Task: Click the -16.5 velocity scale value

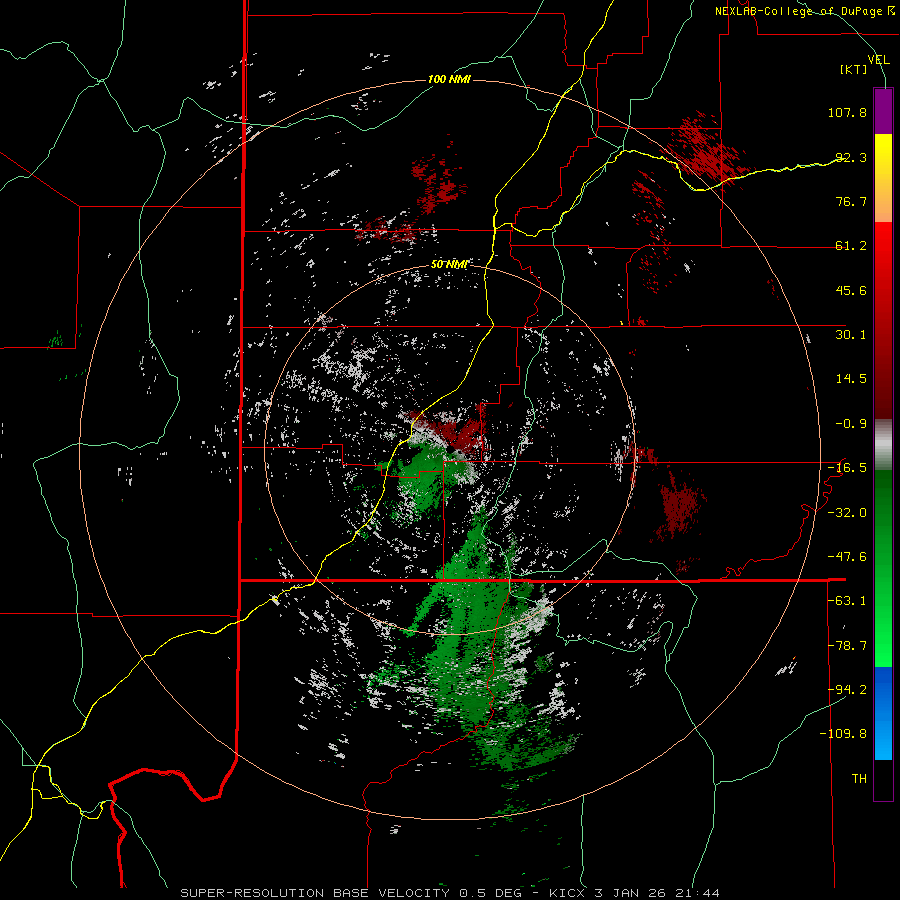Action: (x=847, y=468)
